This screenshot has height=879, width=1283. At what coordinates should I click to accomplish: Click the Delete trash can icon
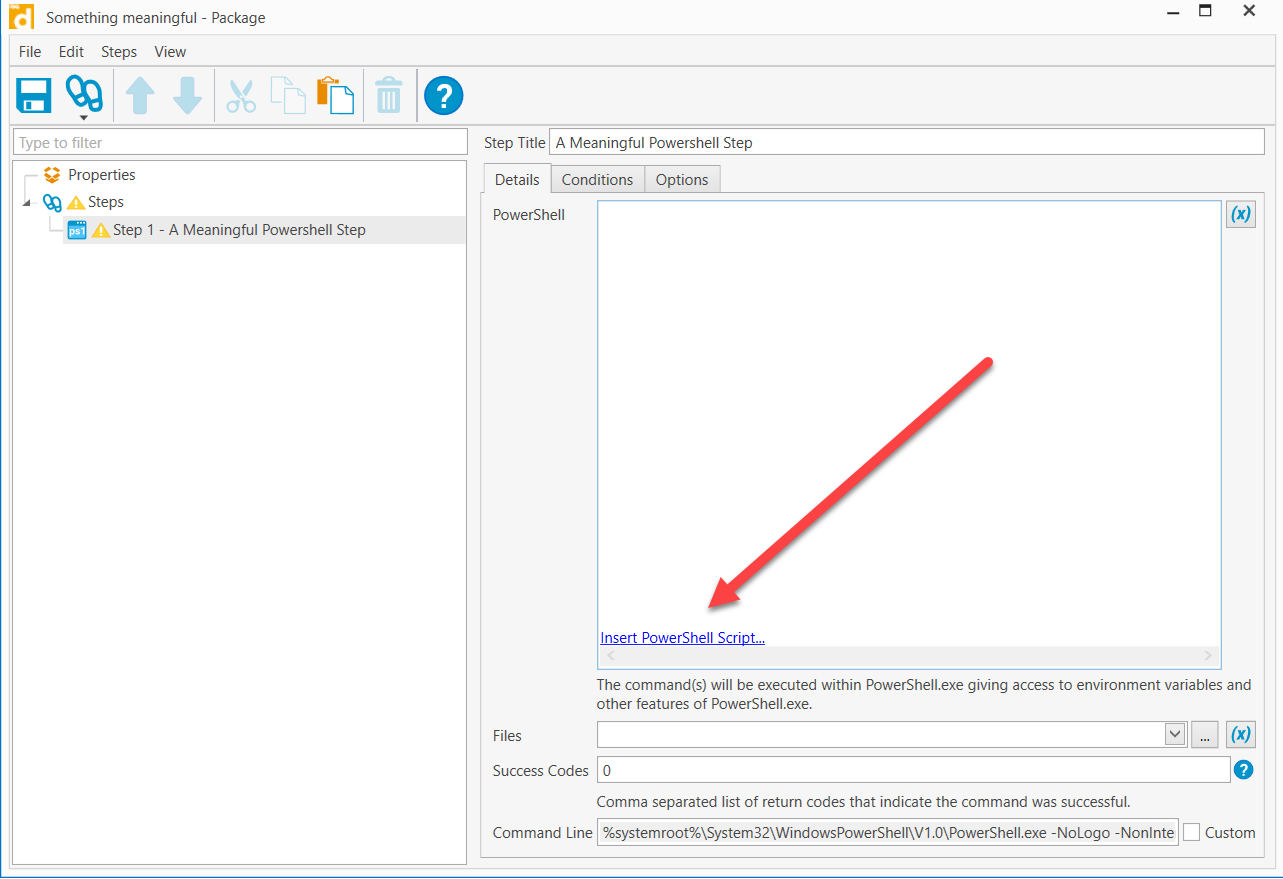388,97
